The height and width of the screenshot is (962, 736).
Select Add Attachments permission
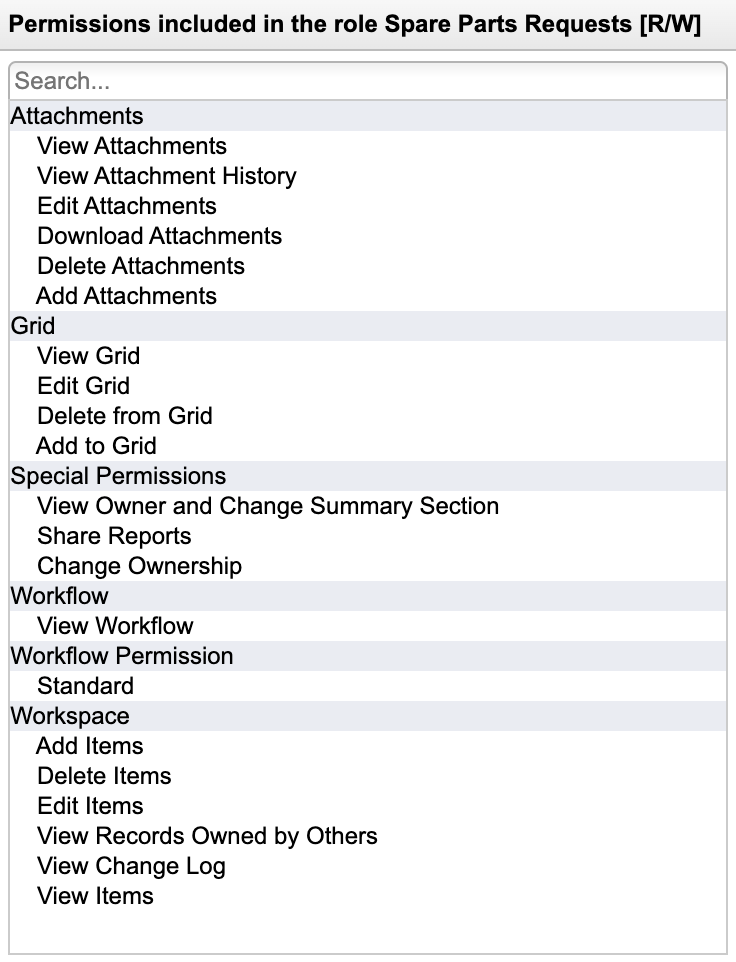click(x=127, y=296)
